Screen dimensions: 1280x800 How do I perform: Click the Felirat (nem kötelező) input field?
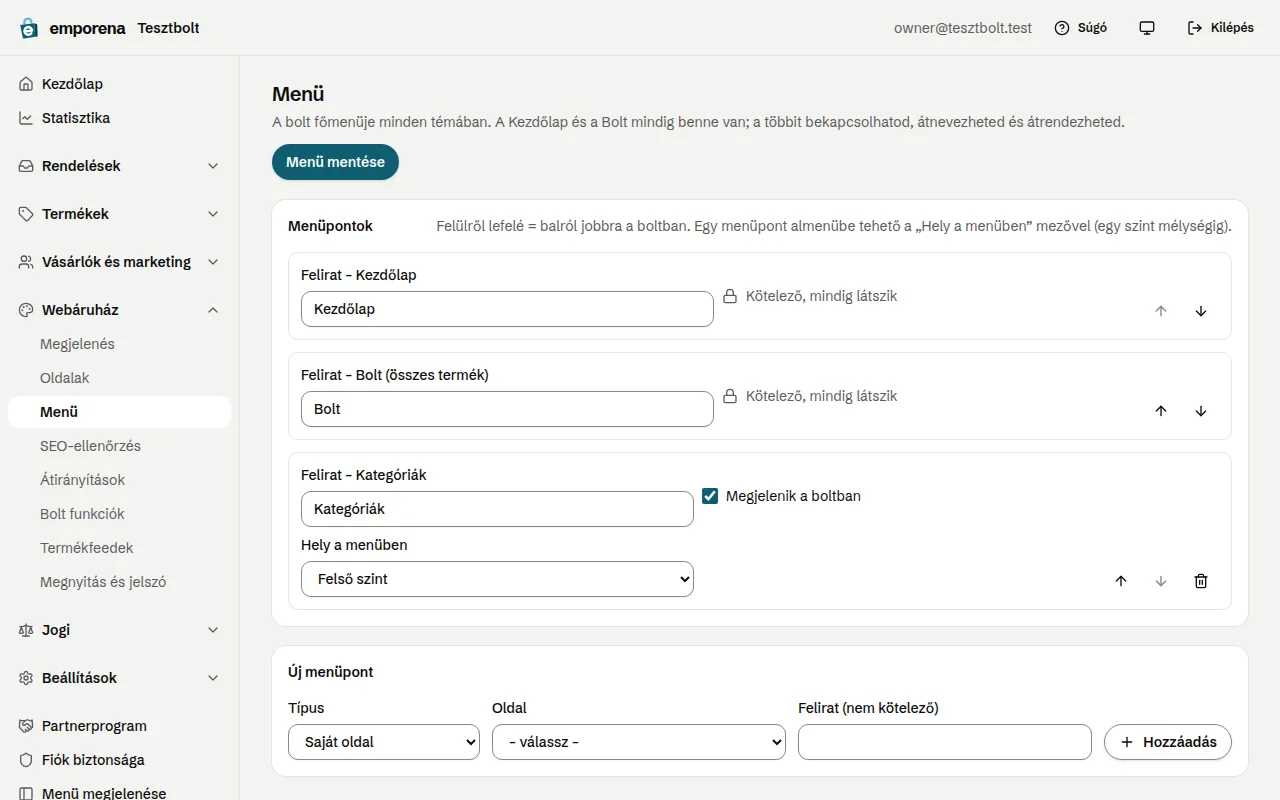tap(945, 742)
